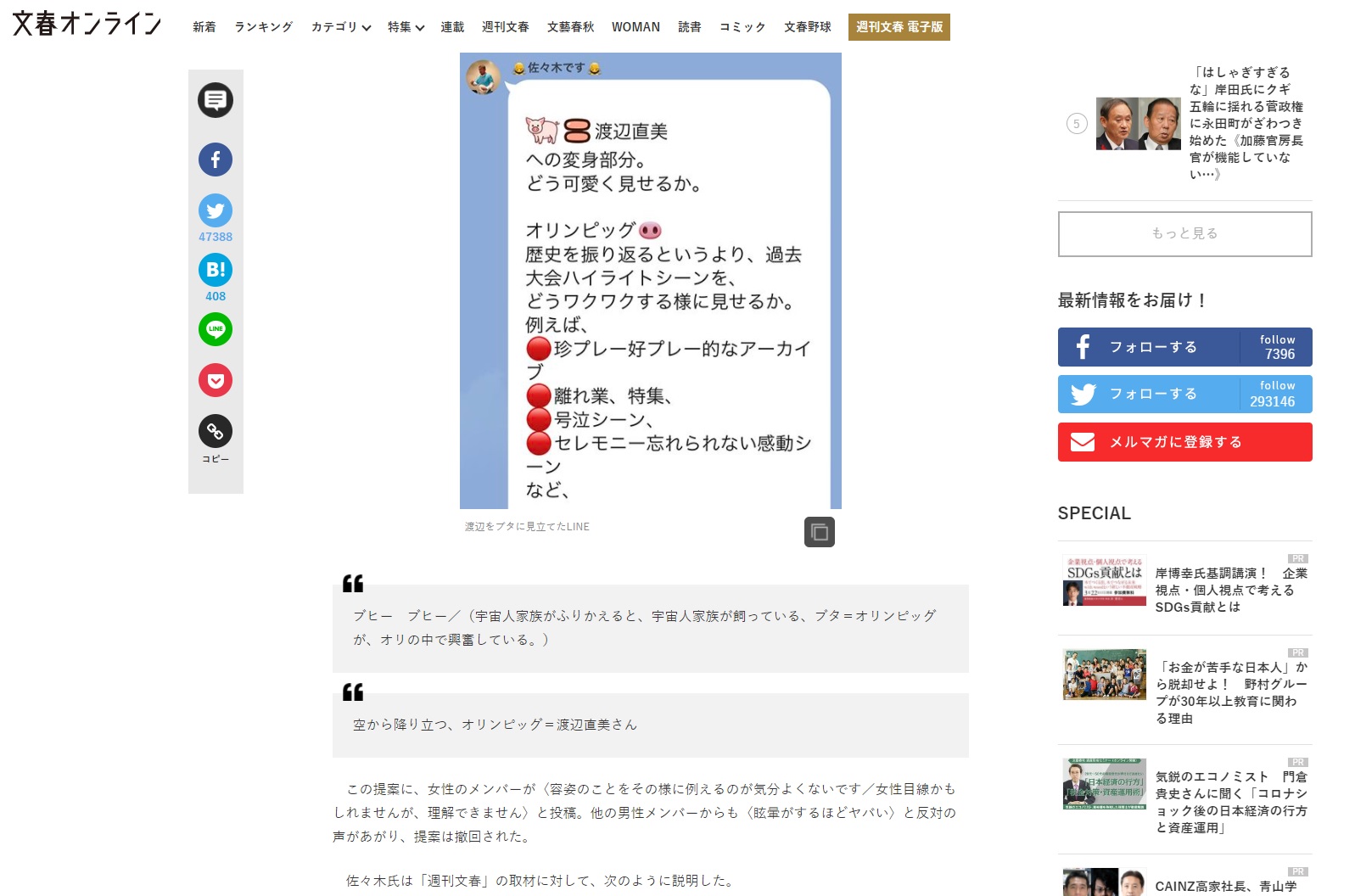
Task: Follow on Twitter with 293146 followers
Action: (x=1184, y=395)
